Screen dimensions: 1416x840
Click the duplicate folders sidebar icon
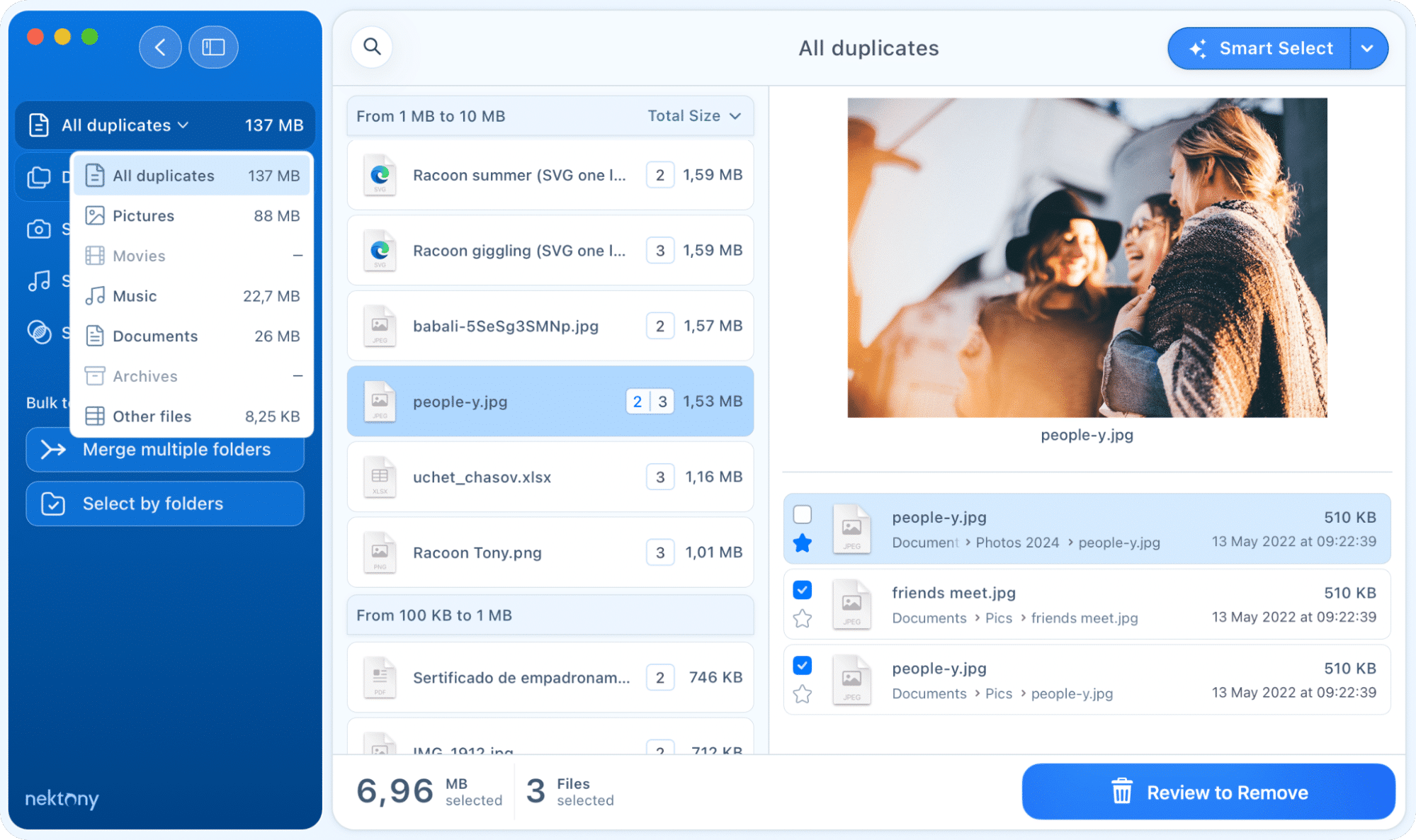[39, 177]
